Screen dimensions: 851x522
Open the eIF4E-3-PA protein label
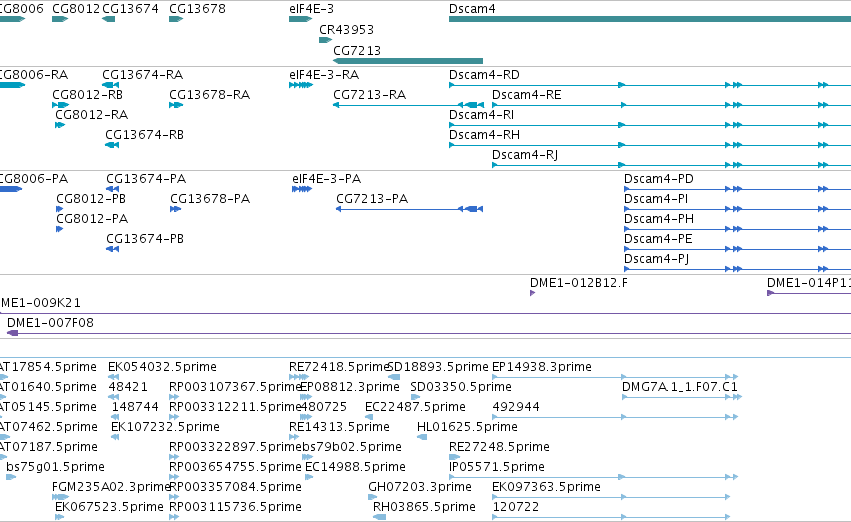[x=326, y=179]
